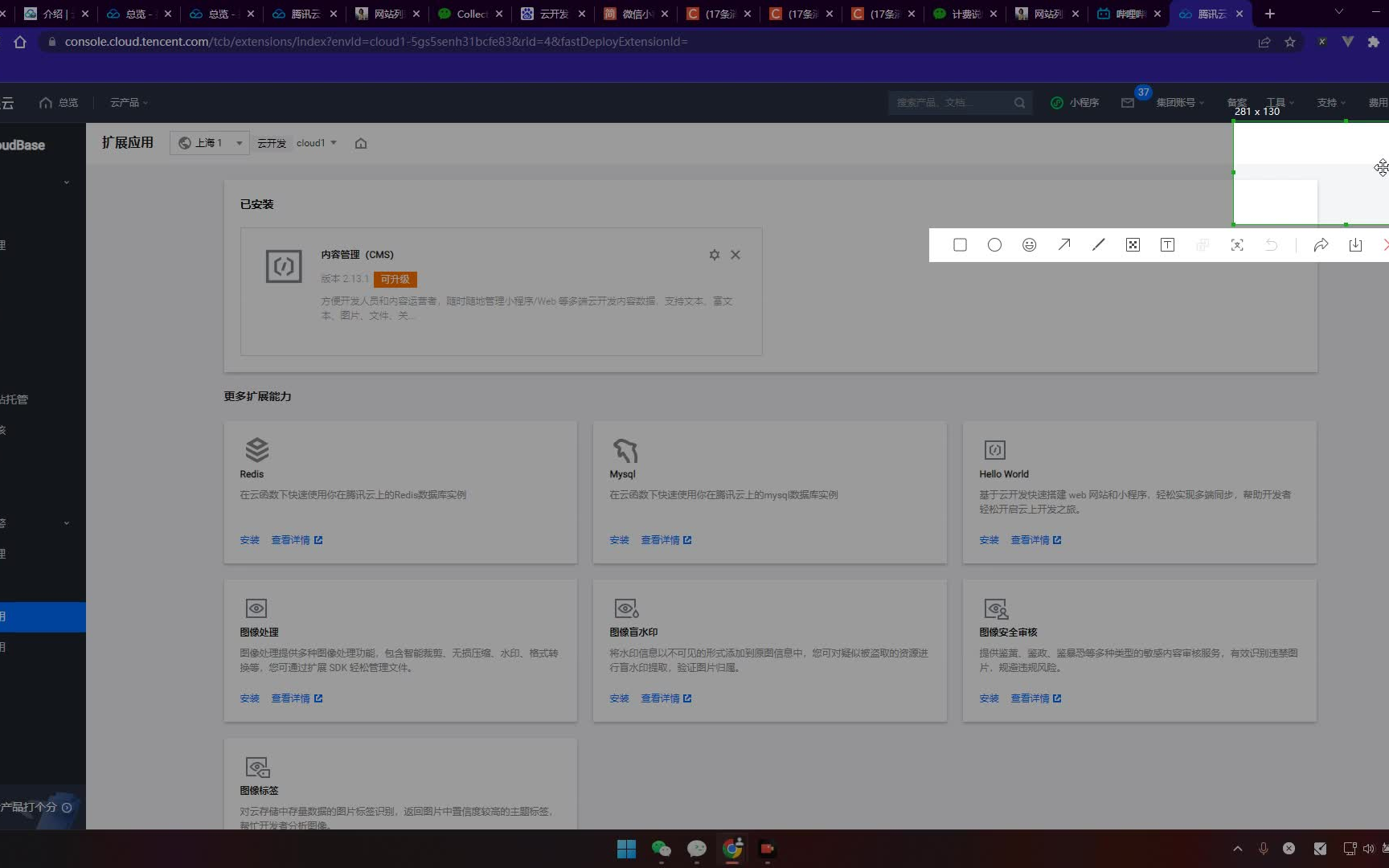
Task: Show hidden system tray icons
Action: point(1238,849)
